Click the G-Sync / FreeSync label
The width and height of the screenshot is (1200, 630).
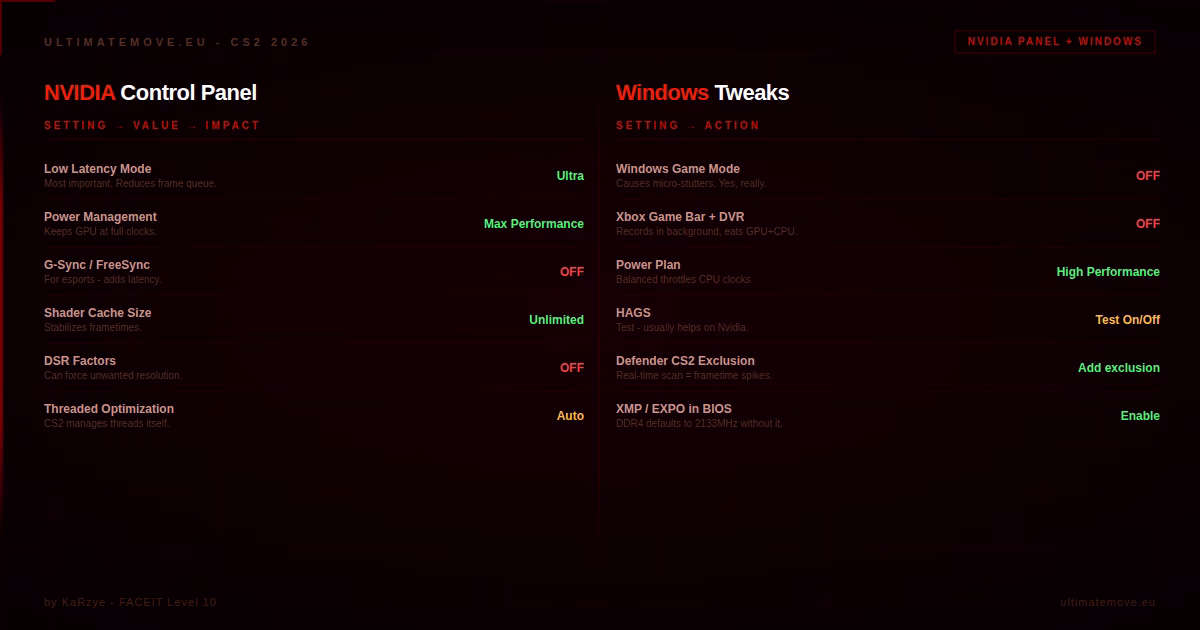[x=97, y=265]
